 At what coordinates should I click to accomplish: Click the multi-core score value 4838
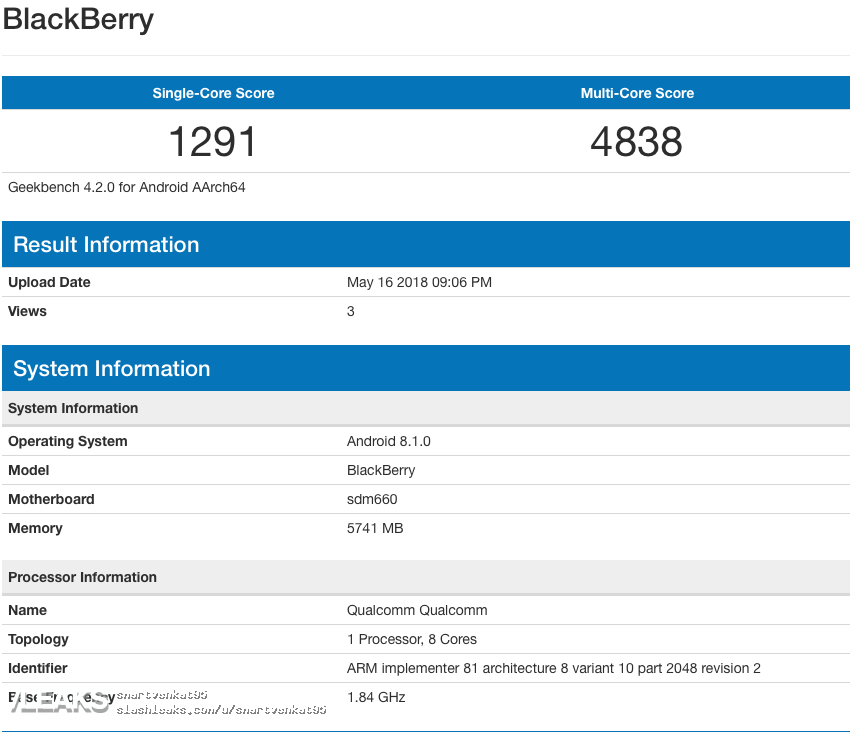tap(637, 142)
